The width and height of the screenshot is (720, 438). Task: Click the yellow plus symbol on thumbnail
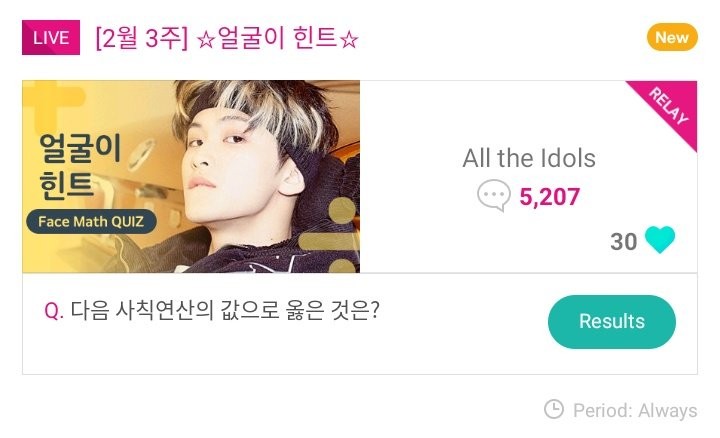coord(47,110)
